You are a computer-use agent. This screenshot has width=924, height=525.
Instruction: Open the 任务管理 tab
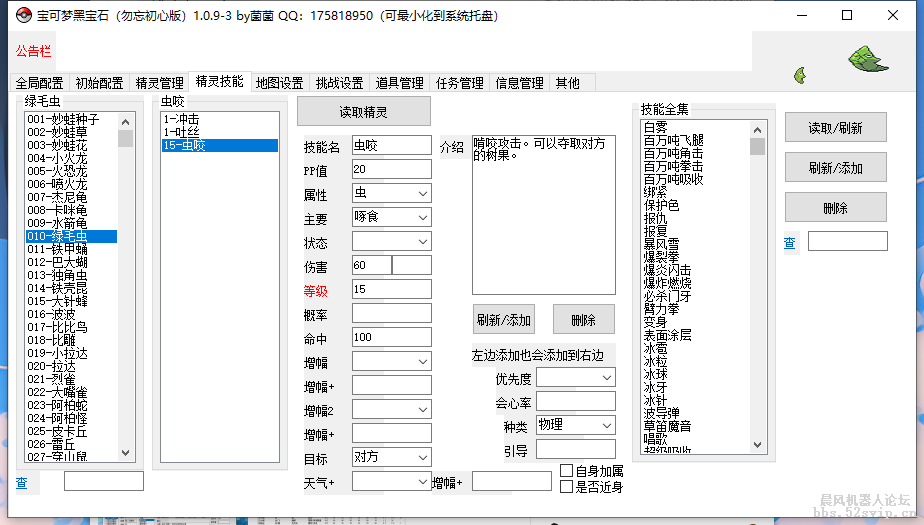460,83
